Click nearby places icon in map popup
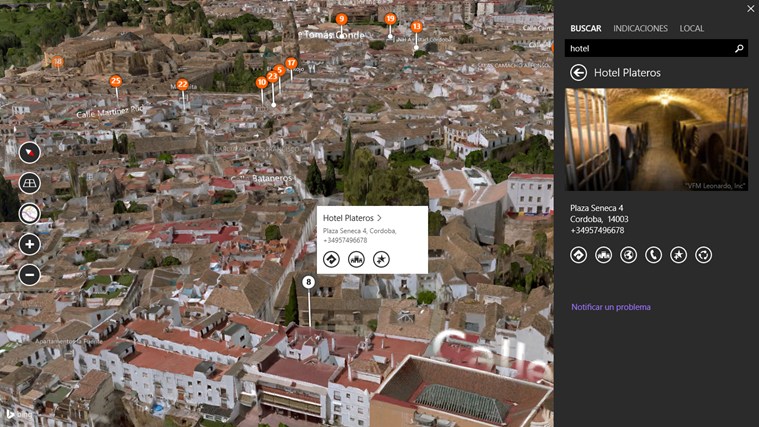This screenshot has width=759, height=427. click(x=356, y=259)
